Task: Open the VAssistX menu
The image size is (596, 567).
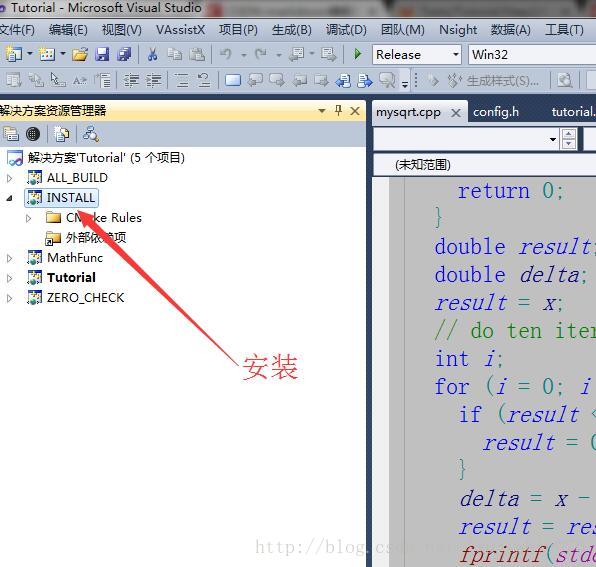Action: [x=180, y=30]
